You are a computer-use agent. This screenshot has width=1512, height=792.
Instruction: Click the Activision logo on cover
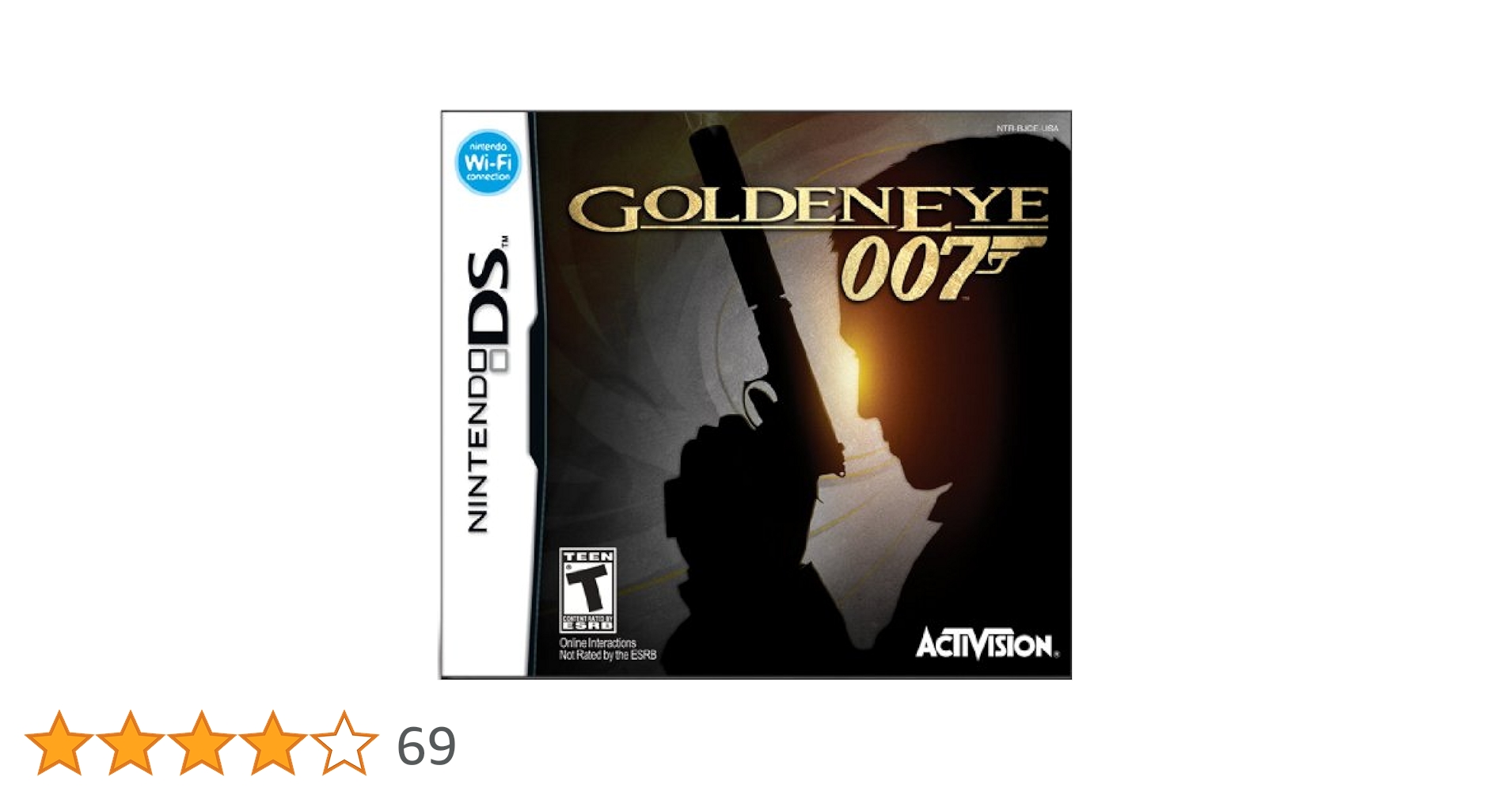[986, 644]
